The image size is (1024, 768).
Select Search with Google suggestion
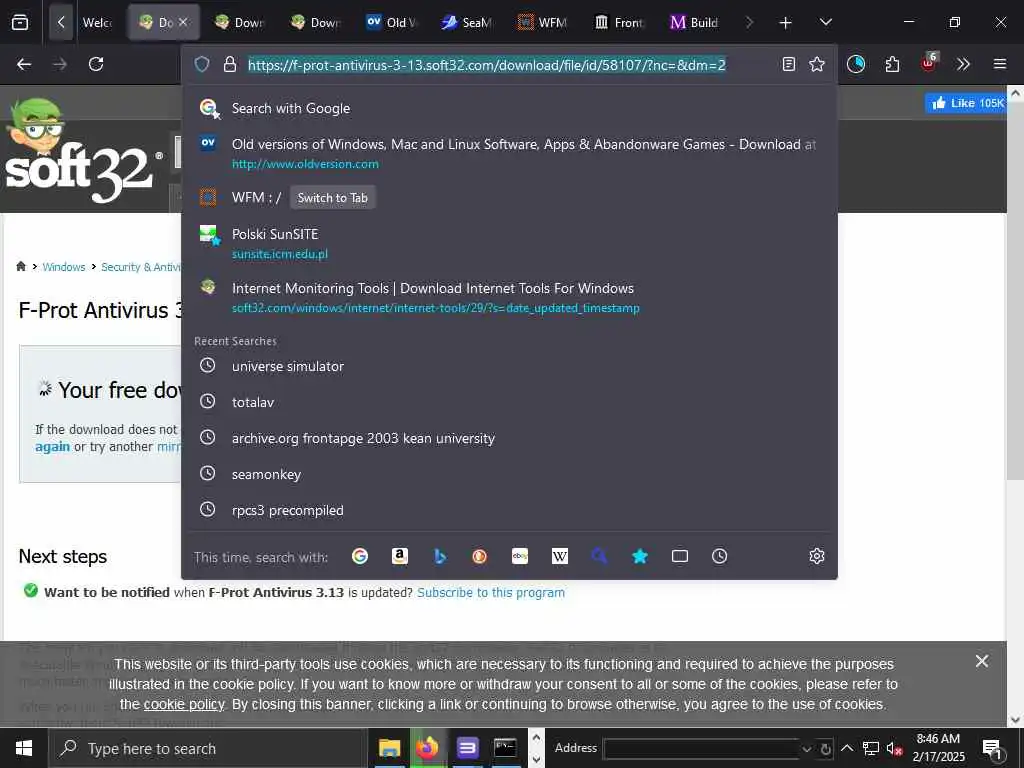(x=509, y=108)
